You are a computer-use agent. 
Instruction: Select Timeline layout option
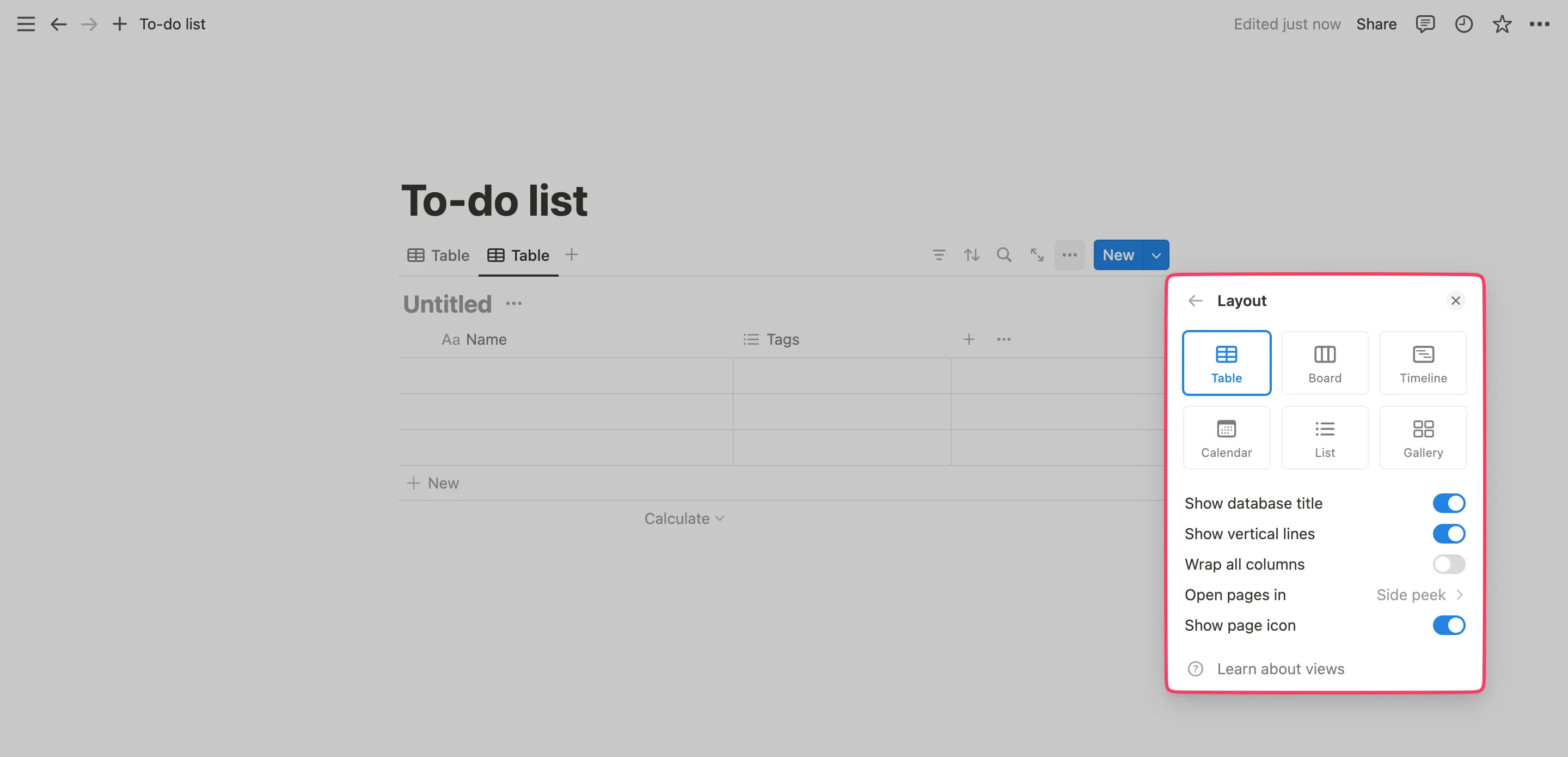(x=1423, y=363)
